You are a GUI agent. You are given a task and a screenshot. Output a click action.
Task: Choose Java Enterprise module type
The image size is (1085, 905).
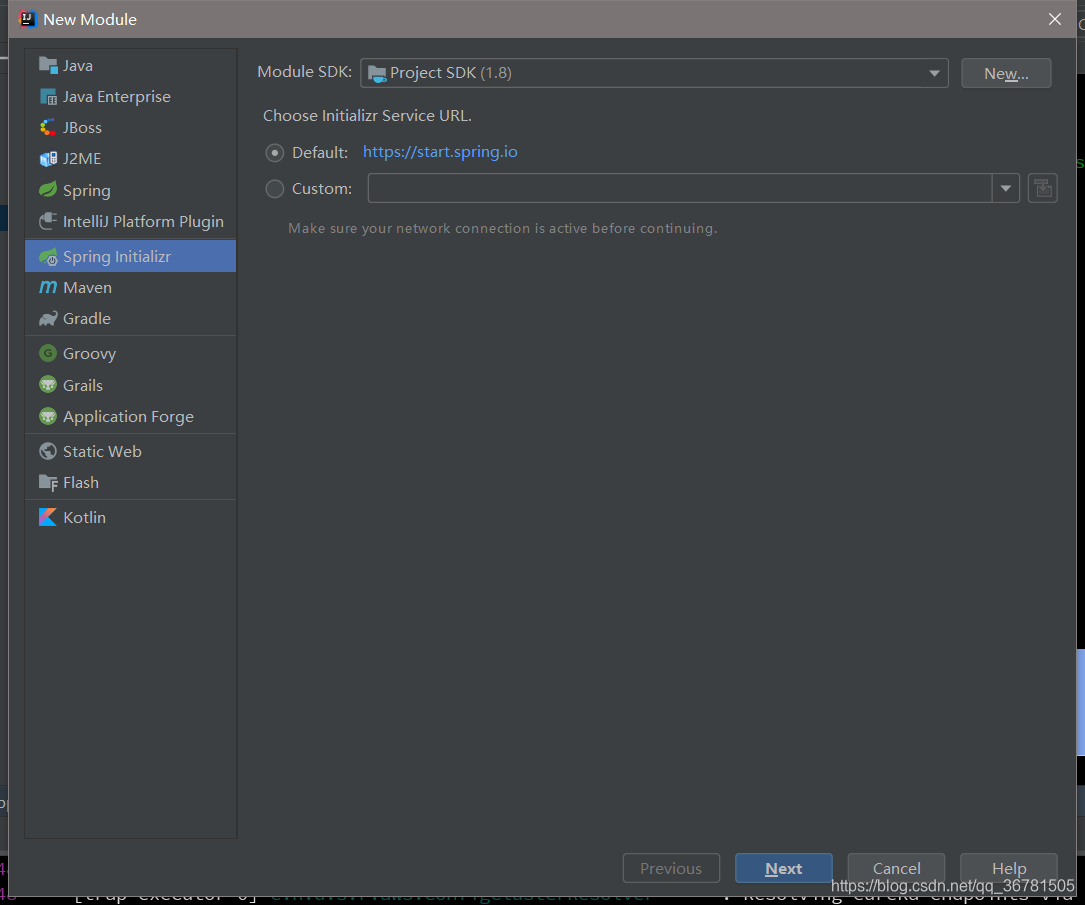(x=130, y=96)
